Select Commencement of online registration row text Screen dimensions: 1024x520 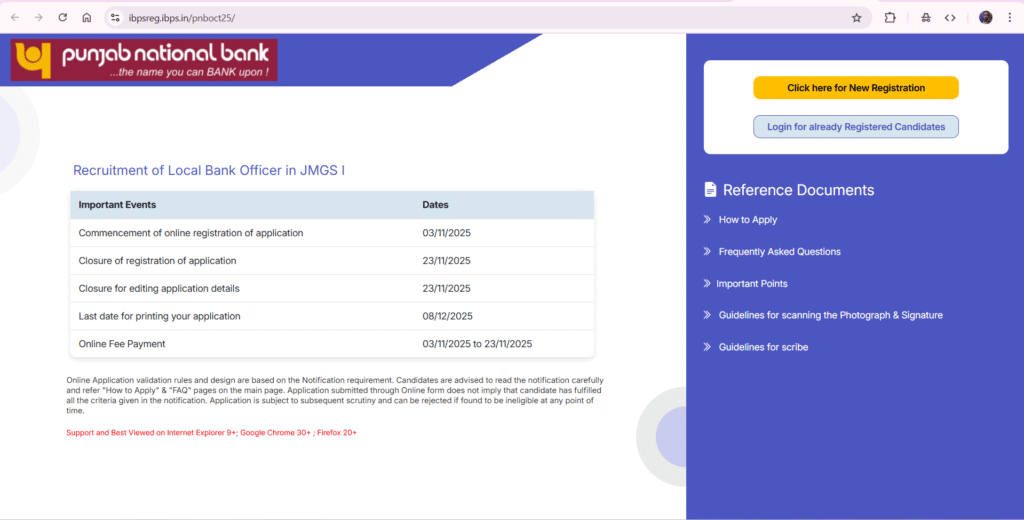point(191,233)
